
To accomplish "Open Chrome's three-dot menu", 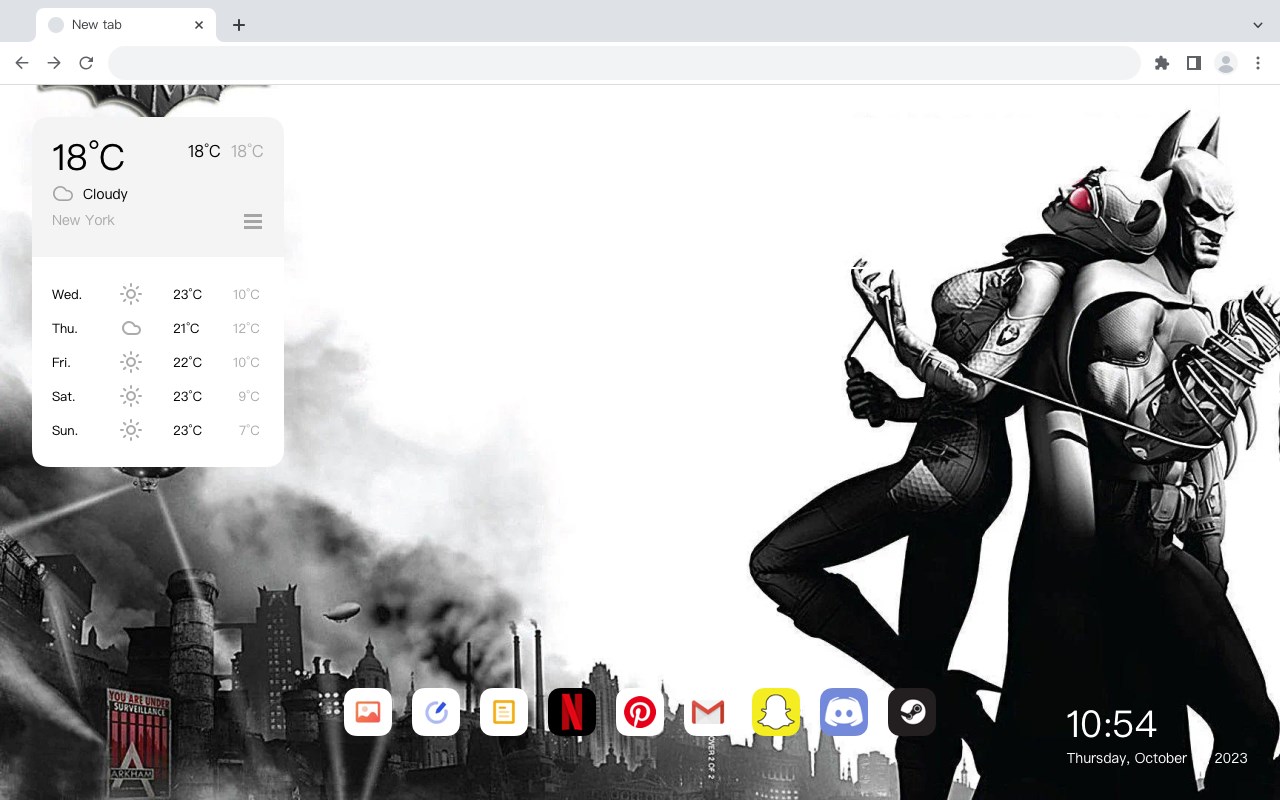I will click(x=1258, y=63).
